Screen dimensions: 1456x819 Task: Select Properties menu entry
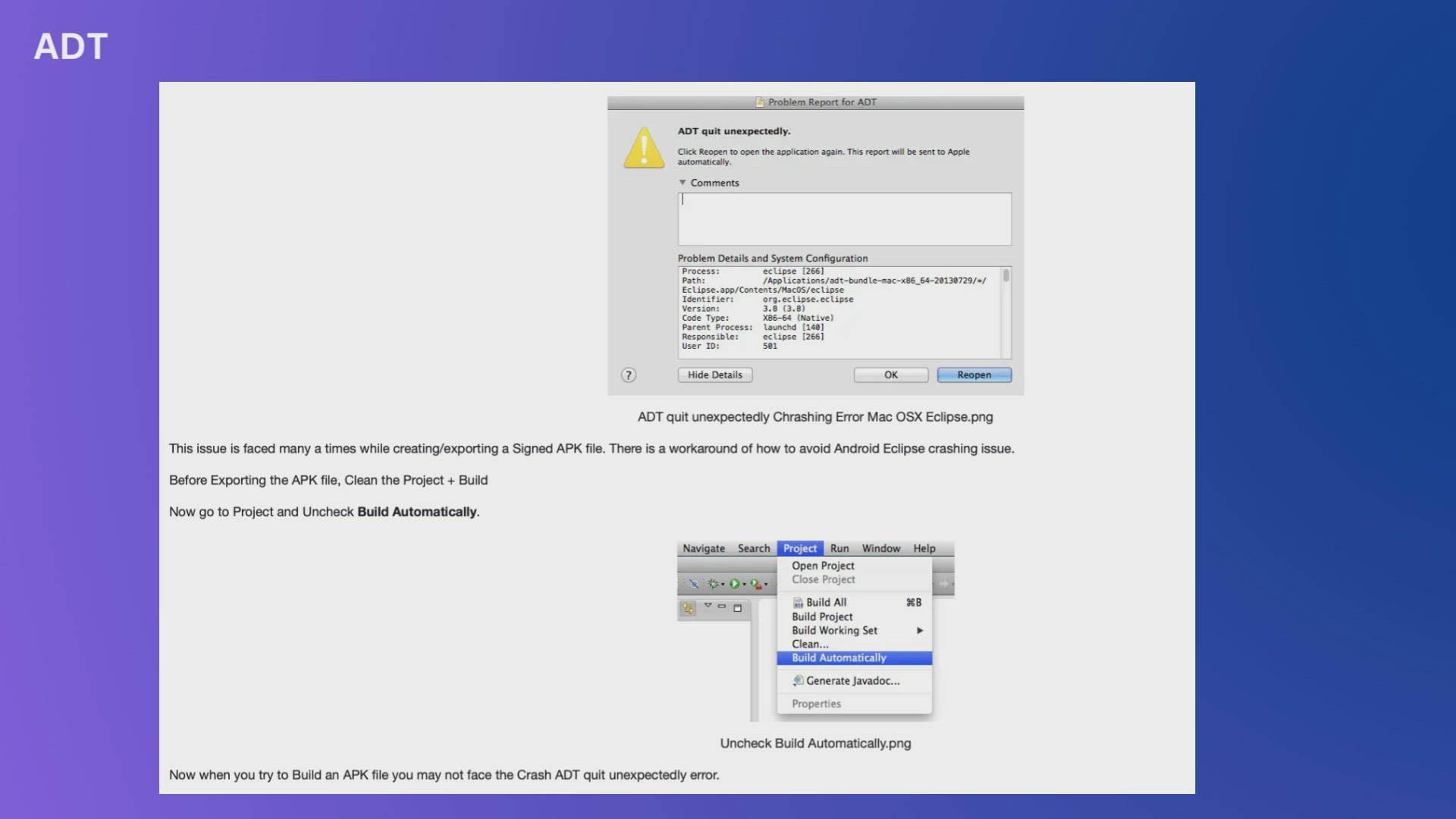tap(855, 704)
